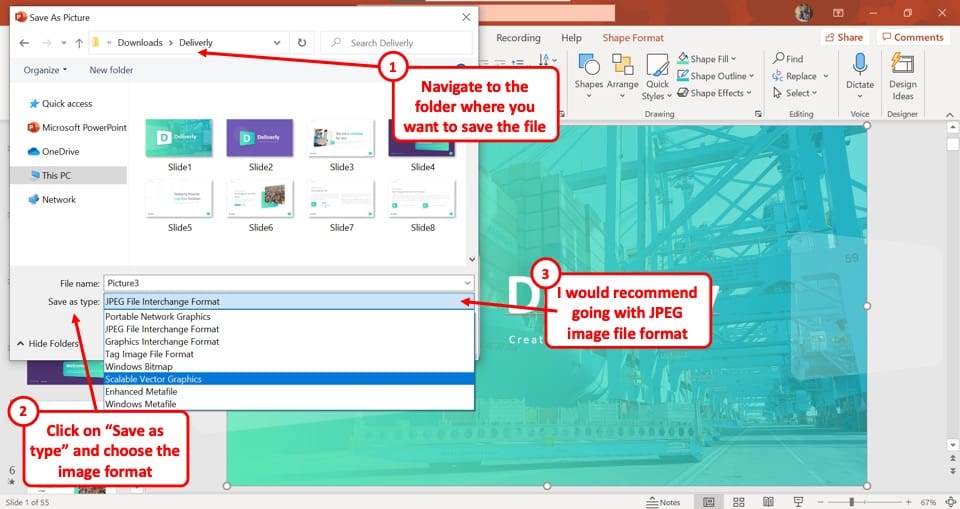
Task: Open the Shape Effects dropdown
Action: click(714, 93)
